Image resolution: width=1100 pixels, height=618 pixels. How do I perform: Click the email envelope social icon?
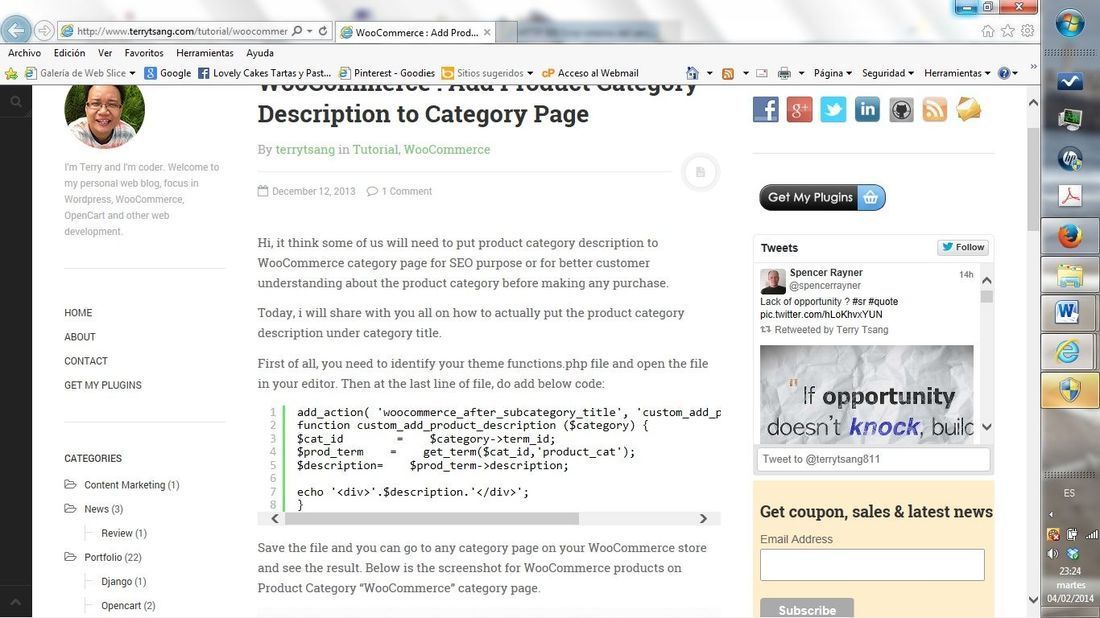click(969, 109)
